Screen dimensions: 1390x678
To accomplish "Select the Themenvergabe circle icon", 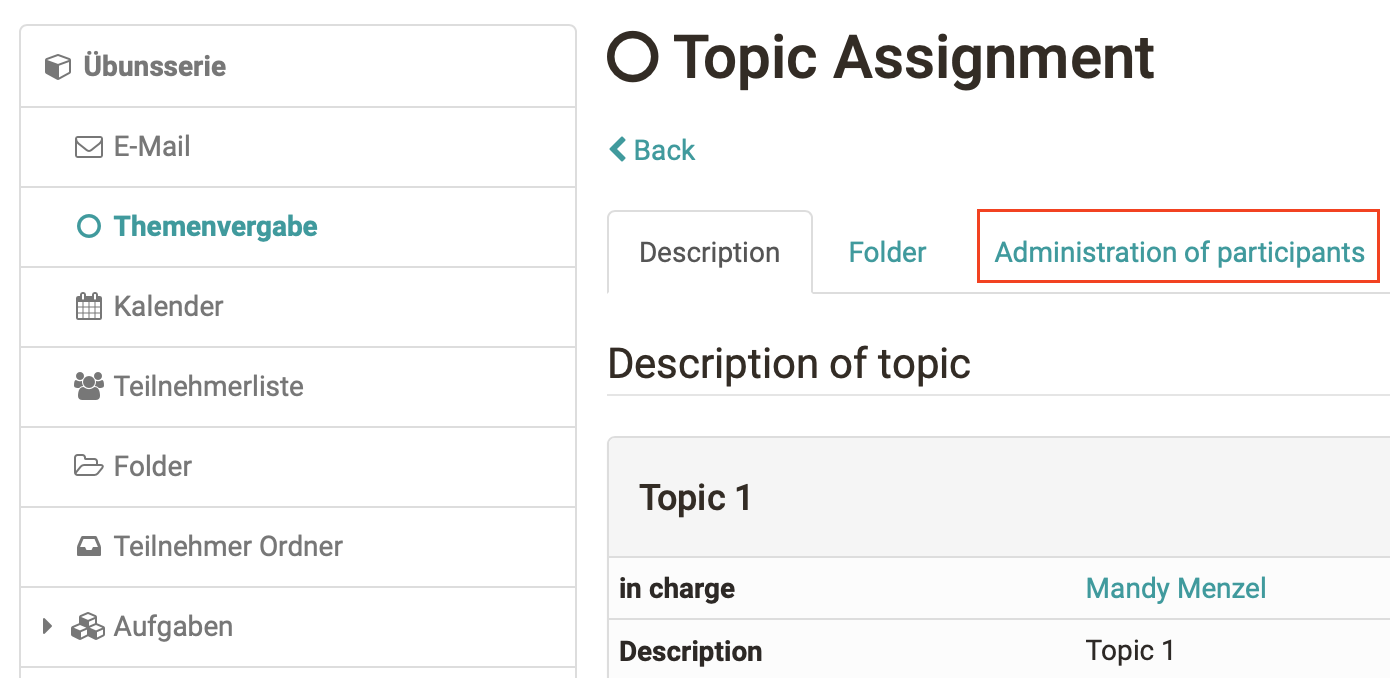I will click(89, 226).
